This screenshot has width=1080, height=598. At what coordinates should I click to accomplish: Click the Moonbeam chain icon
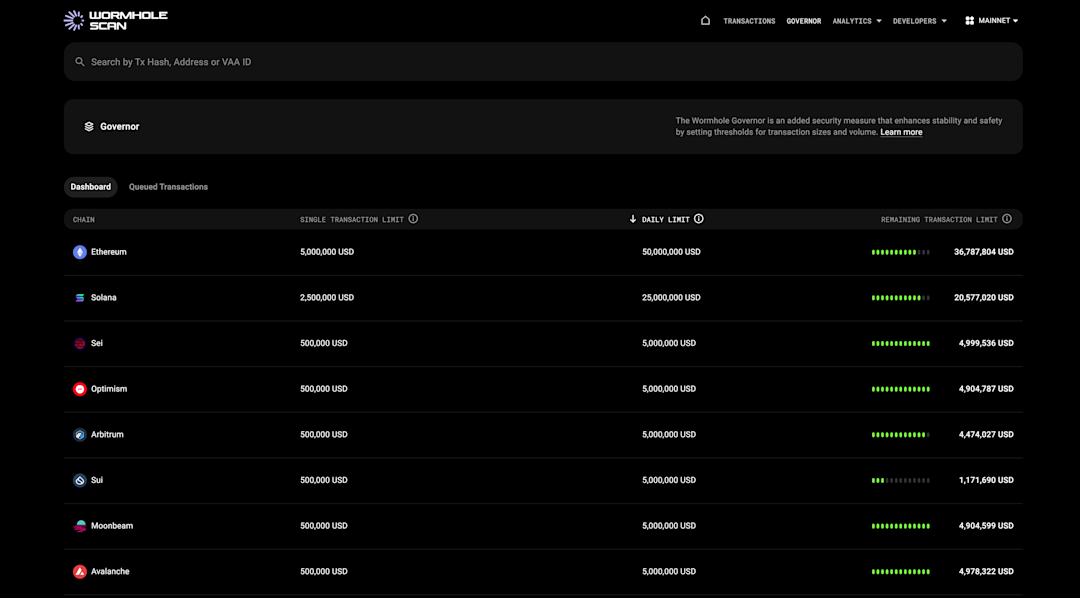click(80, 526)
